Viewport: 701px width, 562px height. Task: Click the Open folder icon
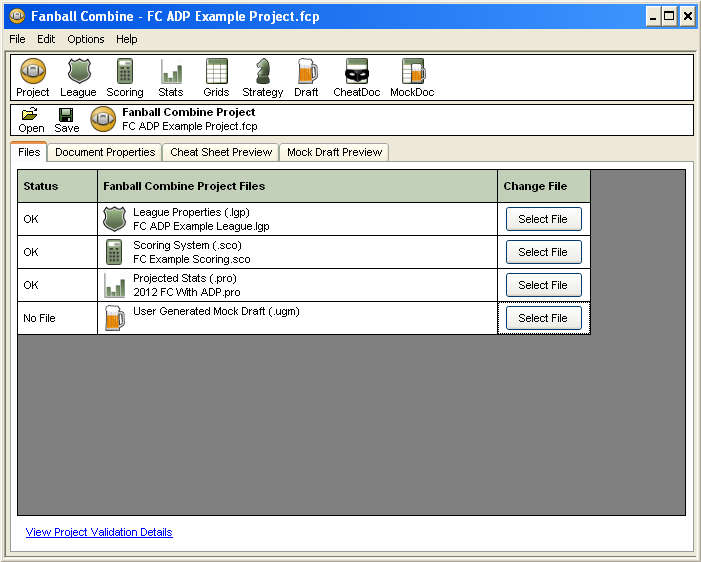[31, 120]
